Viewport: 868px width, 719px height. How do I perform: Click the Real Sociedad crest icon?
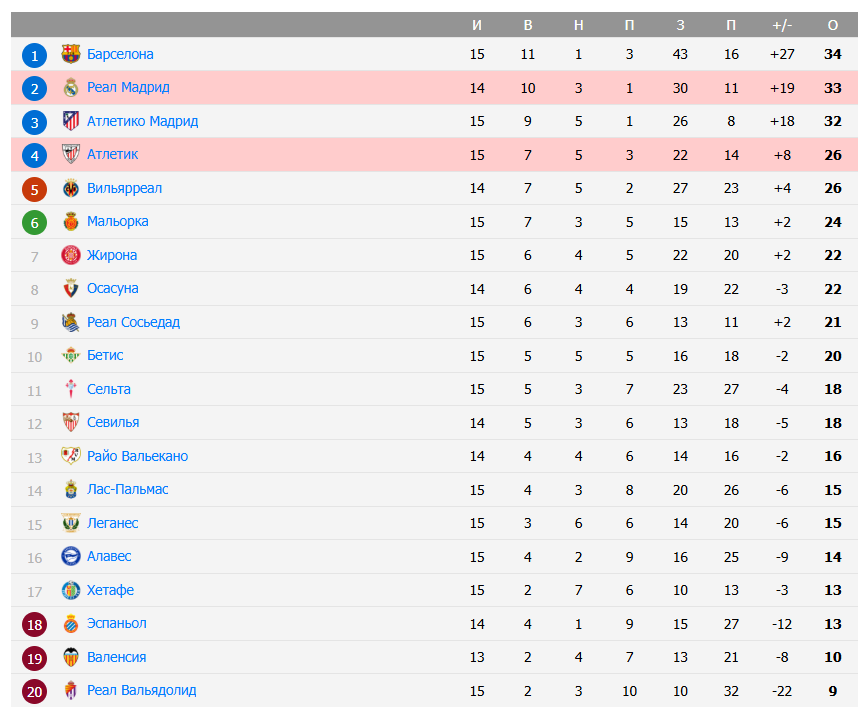(70, 322)
